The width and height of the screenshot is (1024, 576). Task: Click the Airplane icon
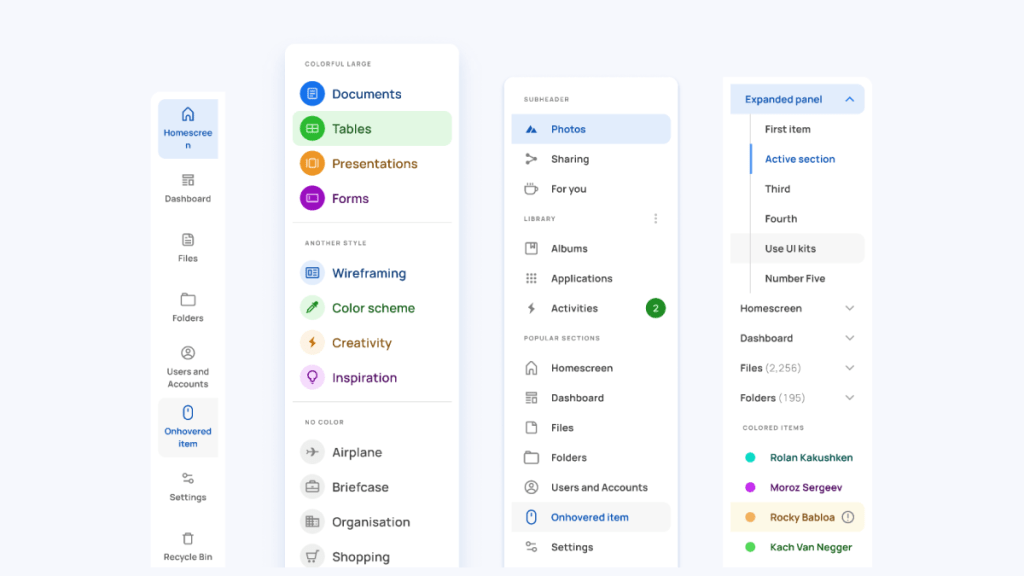pyautogui.click(x=312, y=453)
